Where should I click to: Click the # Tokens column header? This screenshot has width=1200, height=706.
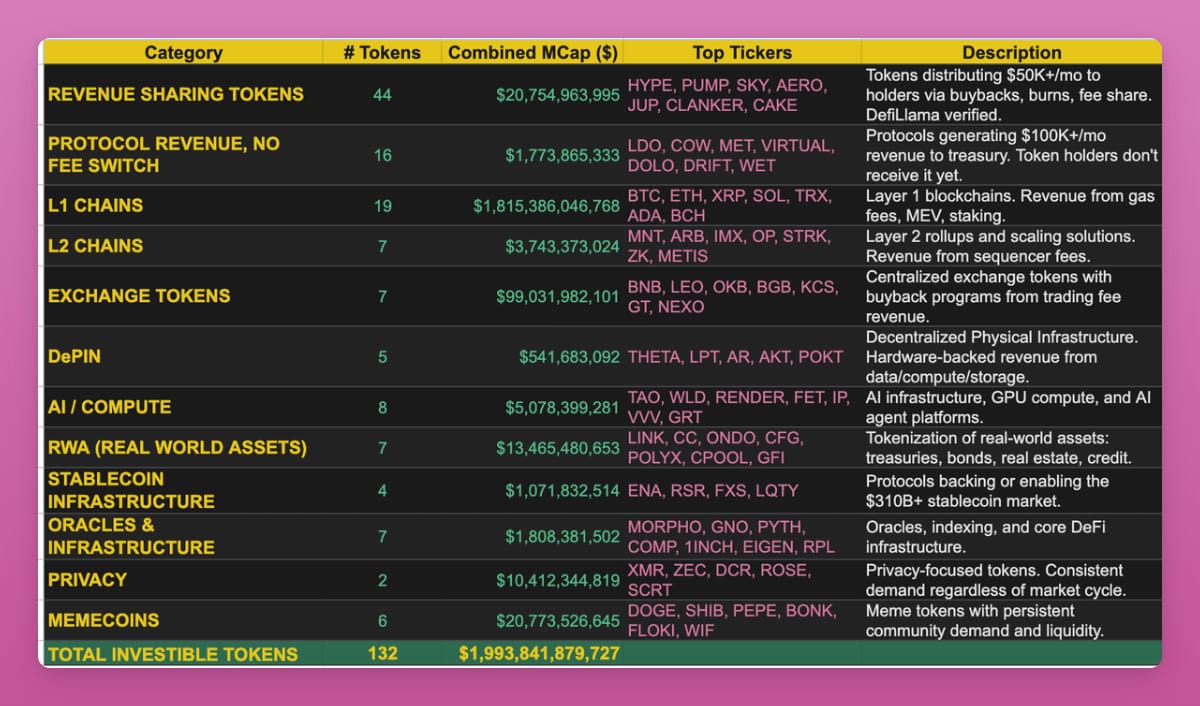point(382,53)
